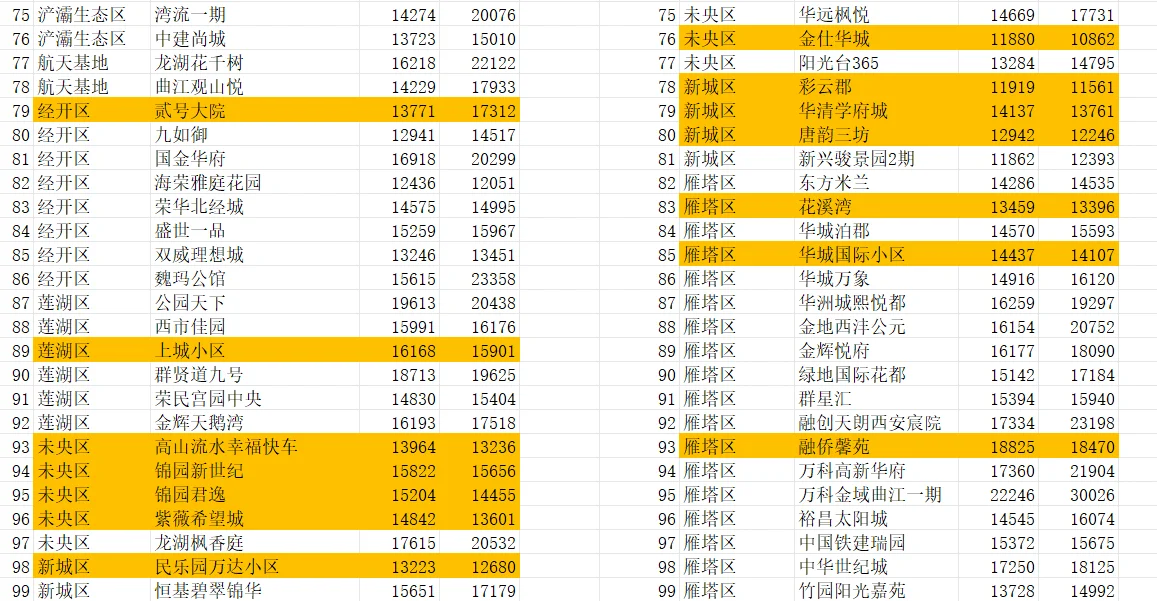The image size is (1157, 601).
Task: Select the value 10862
Action: (1093, 38)
